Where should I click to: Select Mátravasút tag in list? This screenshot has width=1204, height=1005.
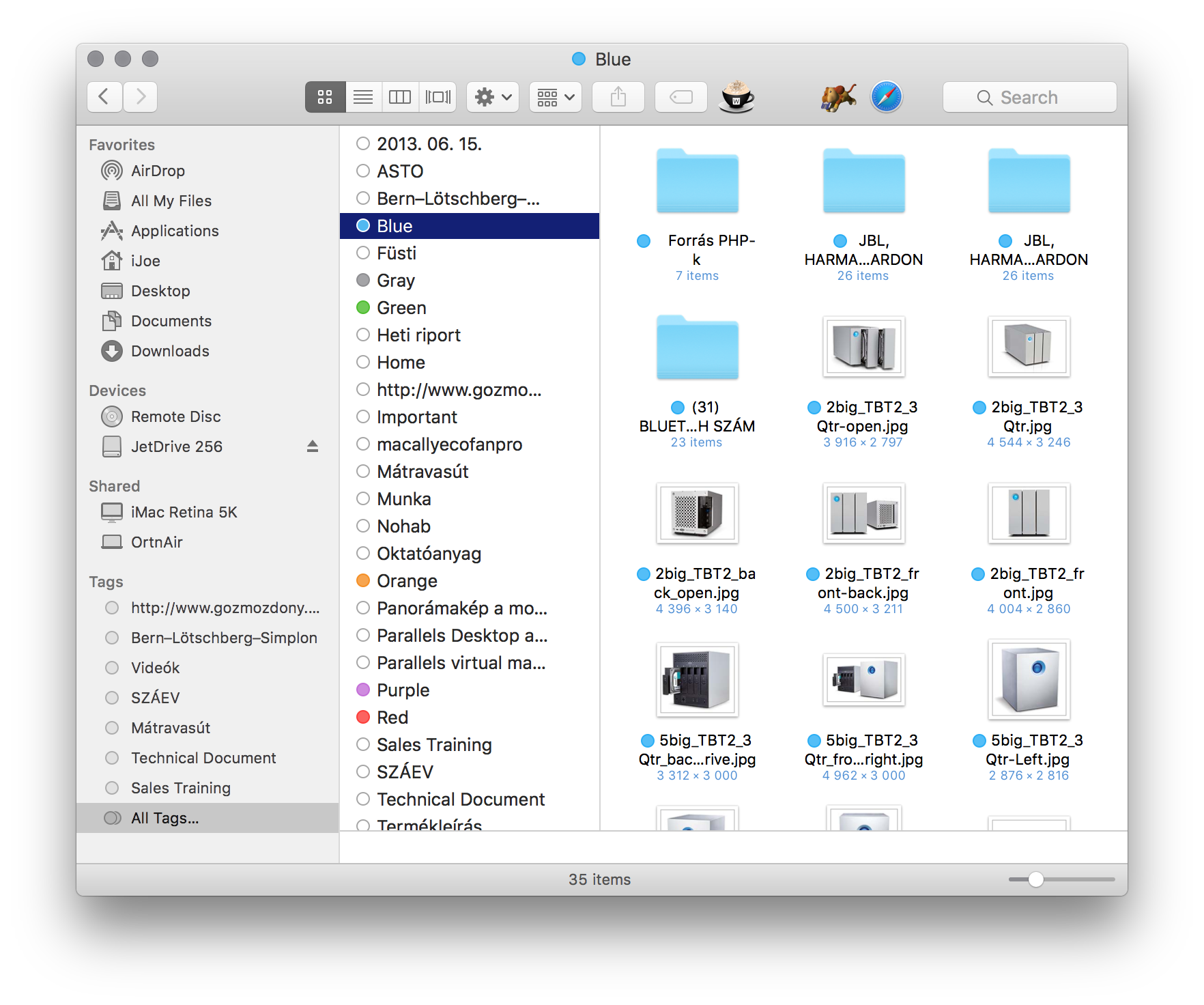470,472
